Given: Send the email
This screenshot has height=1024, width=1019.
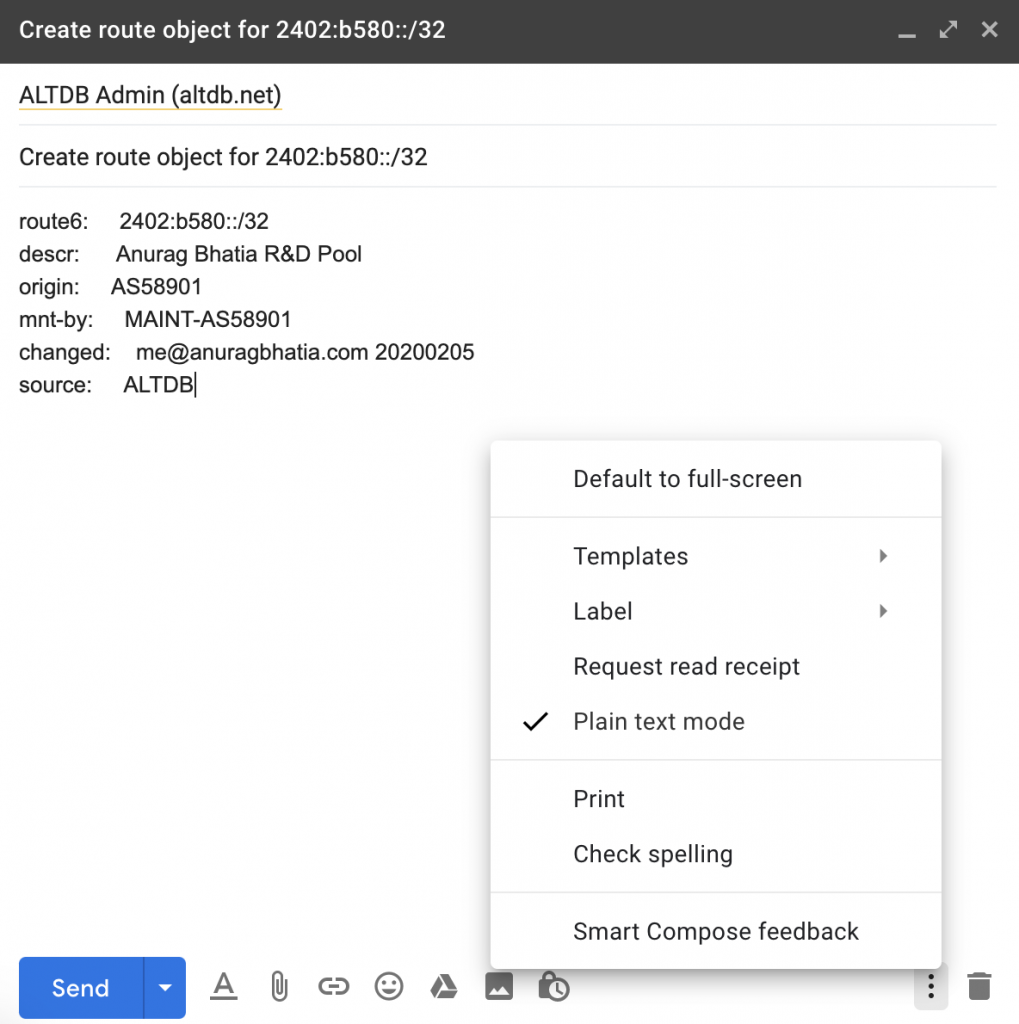Looking at the screenshot, I should point(81,987).
